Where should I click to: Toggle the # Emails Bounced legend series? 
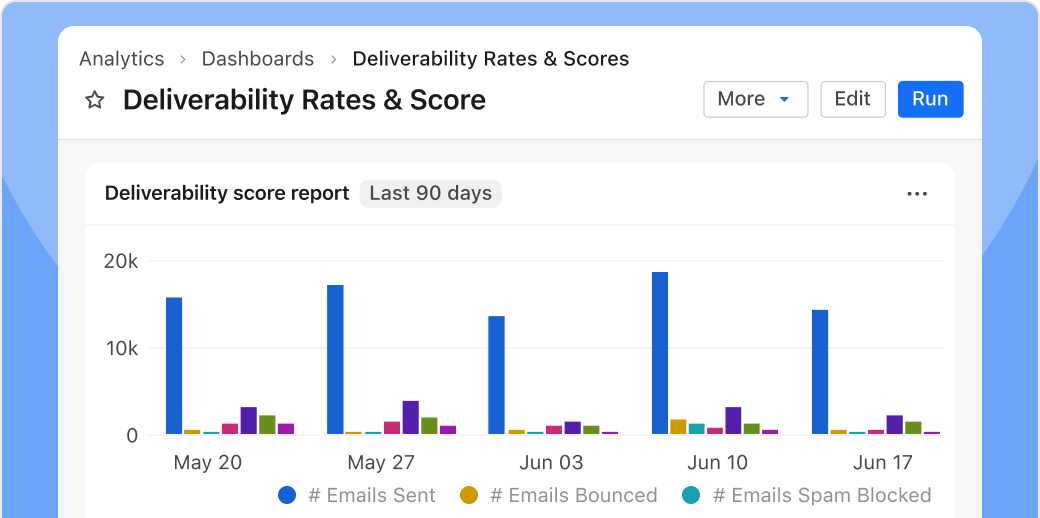(x=558, y=495)
